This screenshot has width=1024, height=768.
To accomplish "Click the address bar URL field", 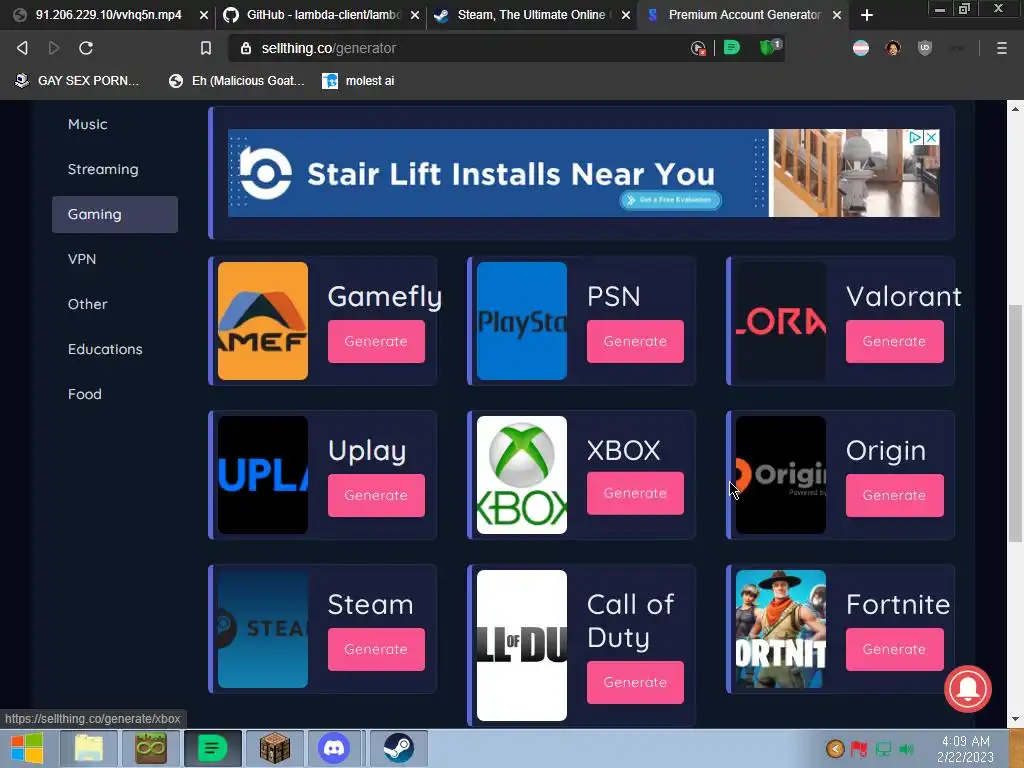I will (x=457, y=48).
